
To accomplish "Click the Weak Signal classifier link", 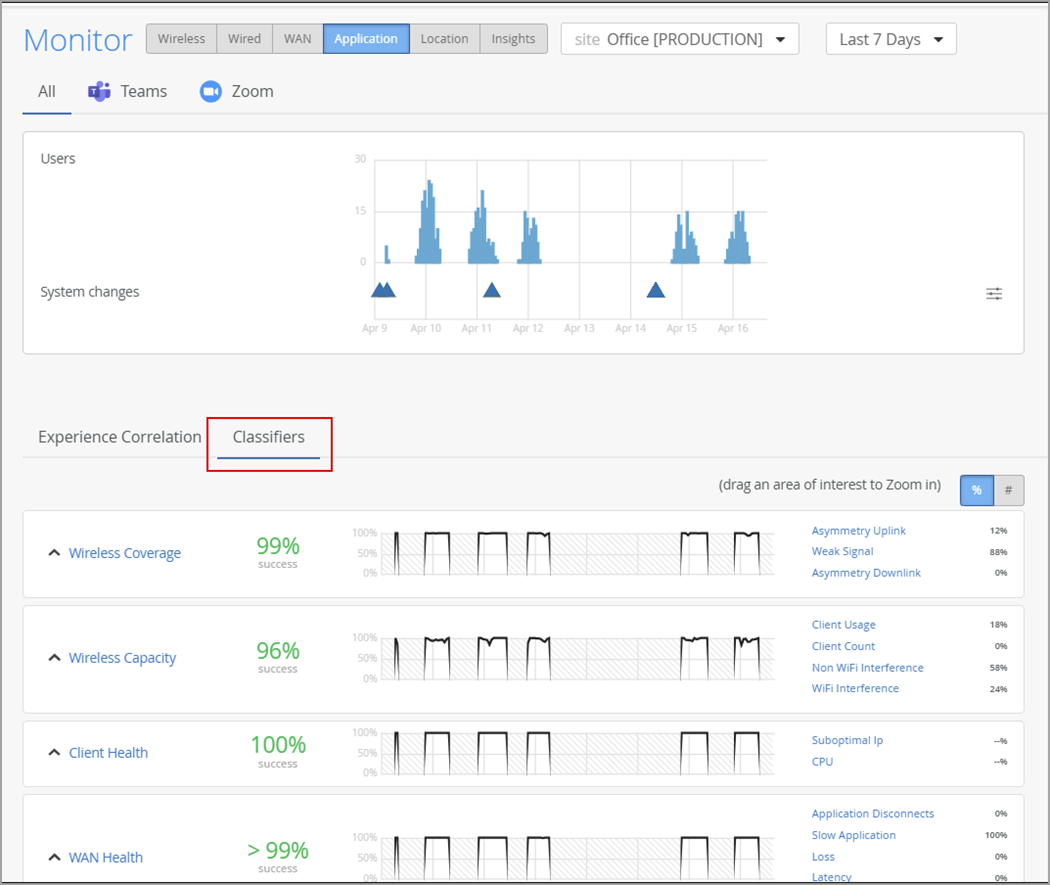I will 842,552.
